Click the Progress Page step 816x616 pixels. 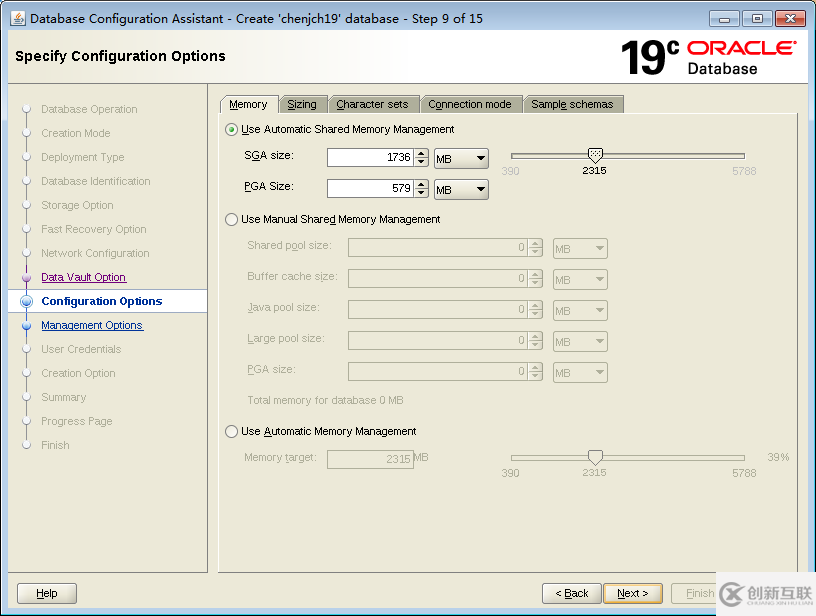pyautogui.click(x=77, y=421)
